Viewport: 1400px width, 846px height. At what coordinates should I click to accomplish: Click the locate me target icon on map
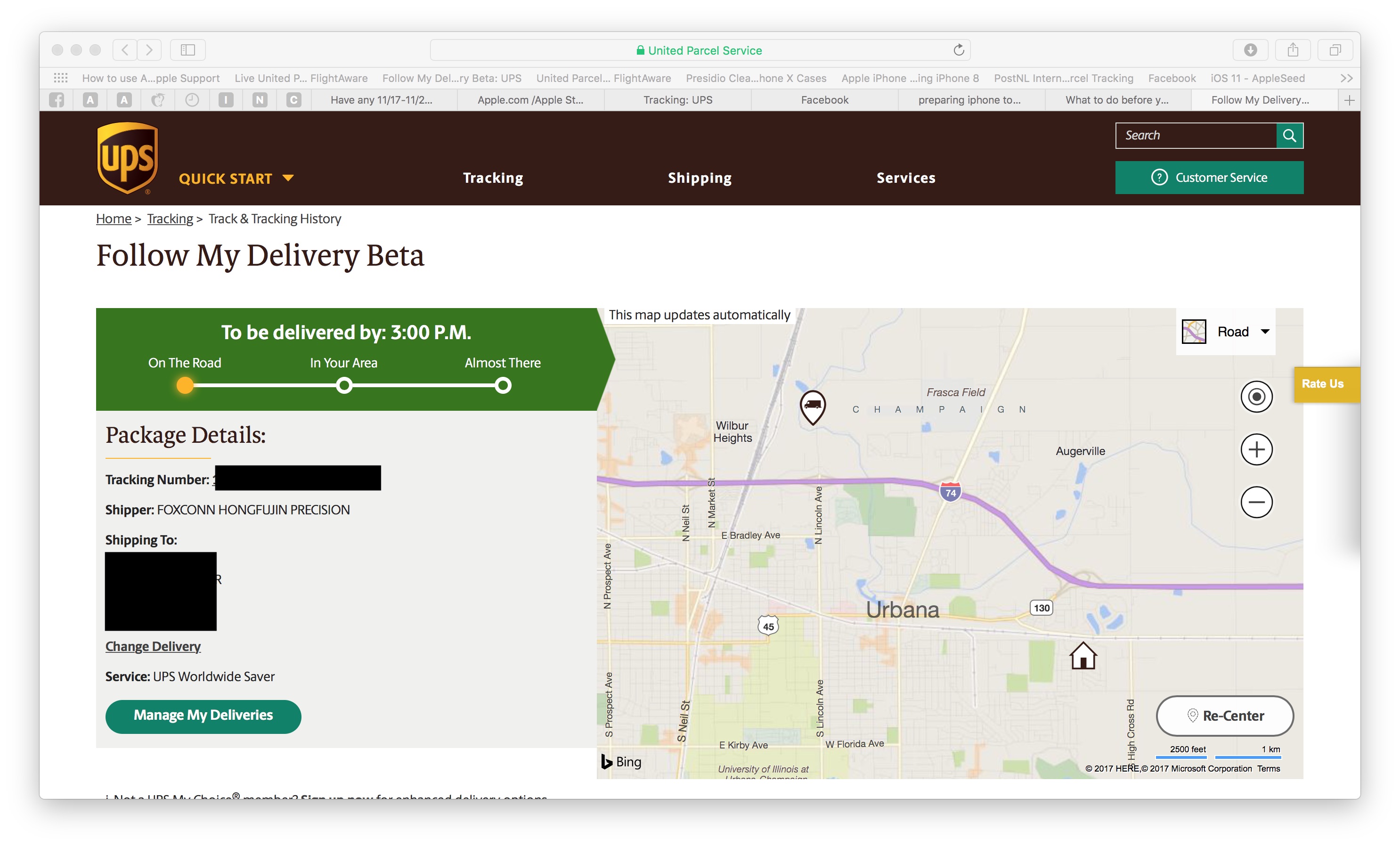click(1256, 397)
